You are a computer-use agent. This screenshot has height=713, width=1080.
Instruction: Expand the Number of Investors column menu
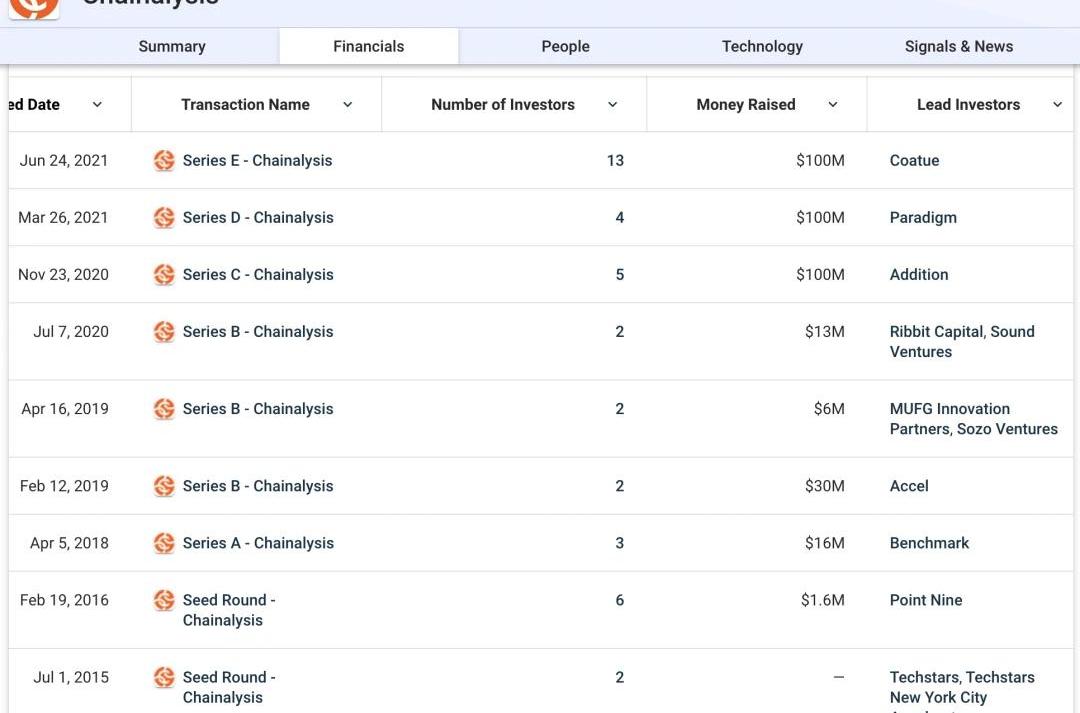click(x=612, y=105)
